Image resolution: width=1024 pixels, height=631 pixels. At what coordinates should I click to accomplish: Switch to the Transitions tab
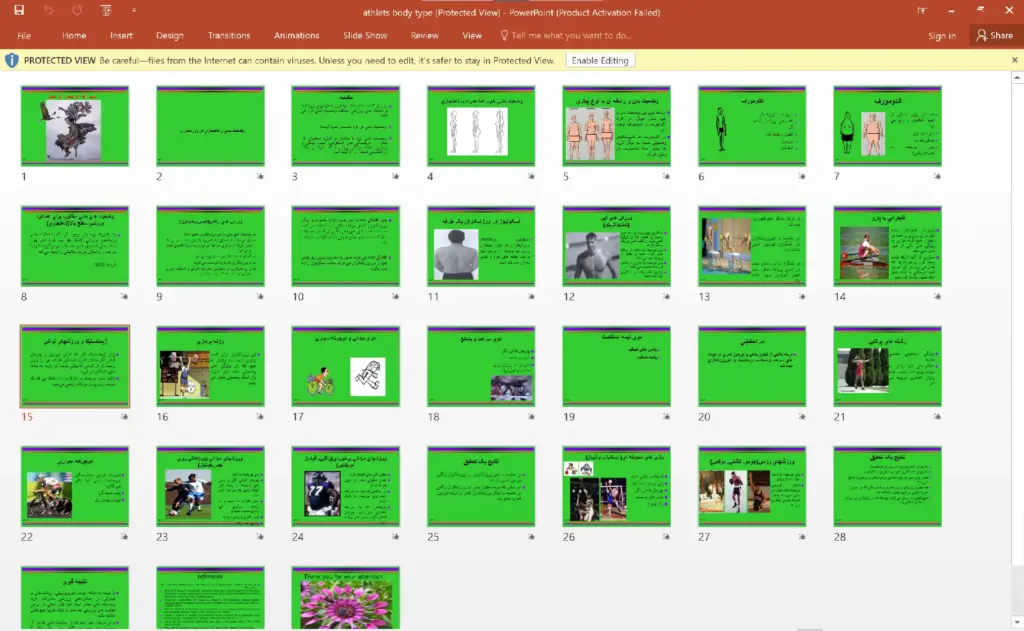(x=229, y=35)
